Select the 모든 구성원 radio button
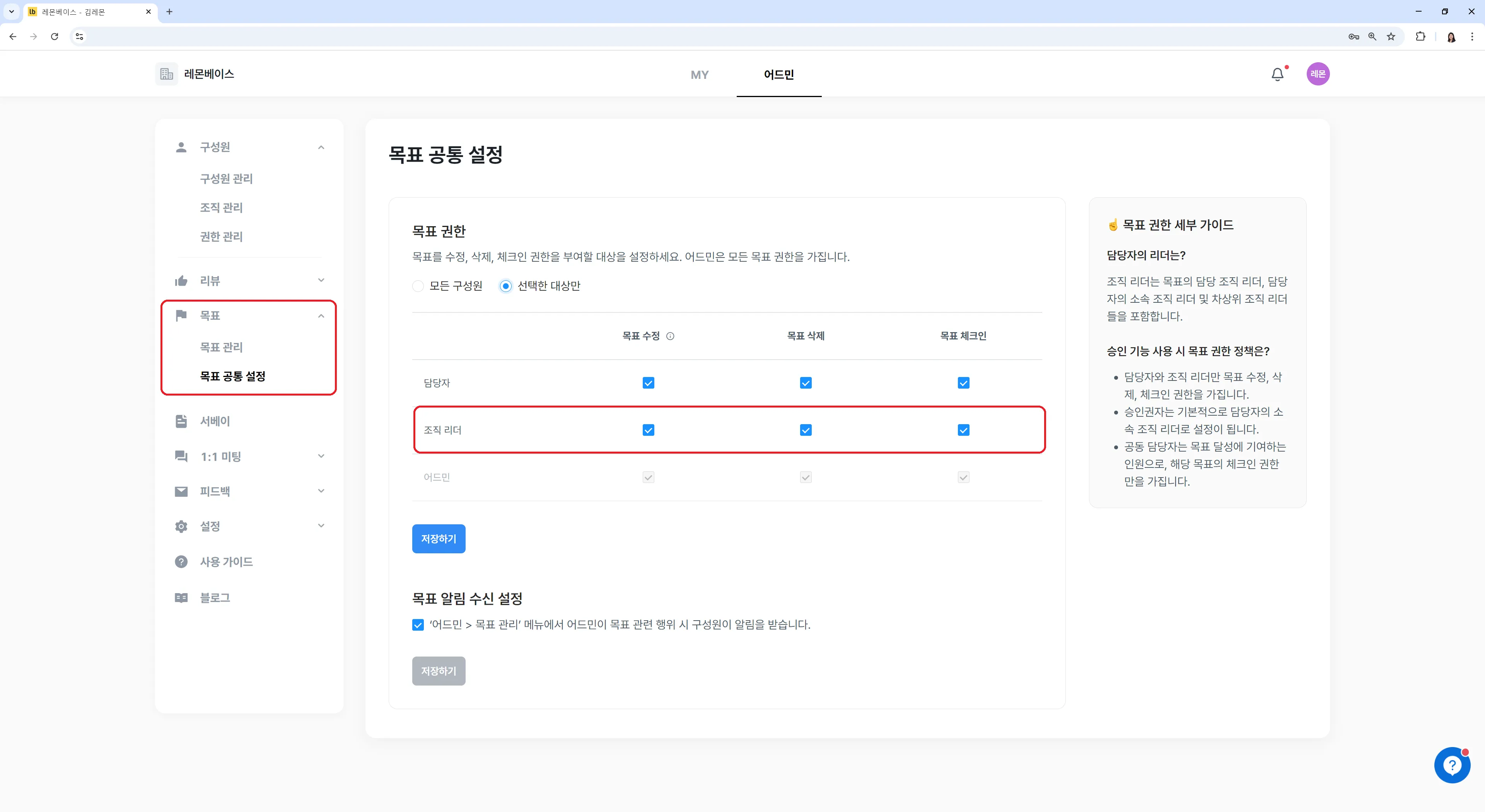 pyautogui.click(x=418, y=286)
